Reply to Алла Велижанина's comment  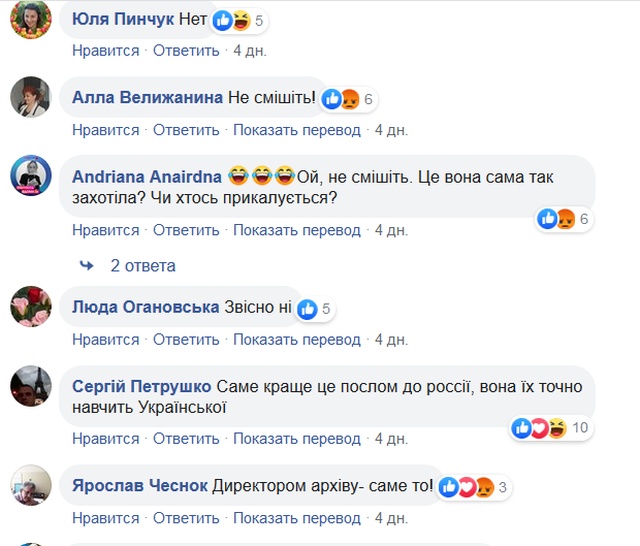coord(186,130)
